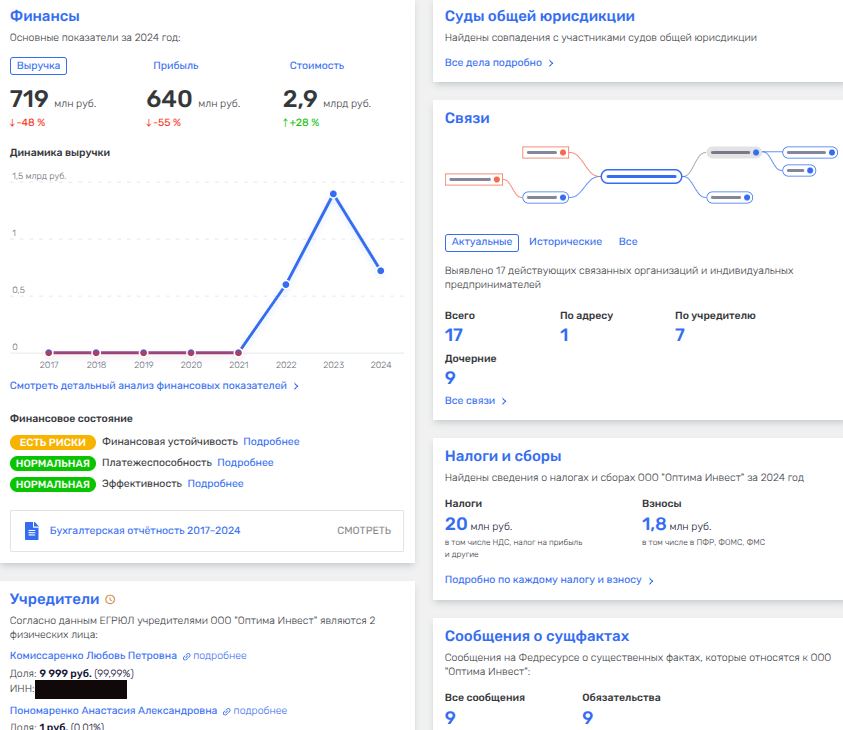Click the clock icon next to Учредители
Screen dimensions: 843x730
tap(111, 600)
